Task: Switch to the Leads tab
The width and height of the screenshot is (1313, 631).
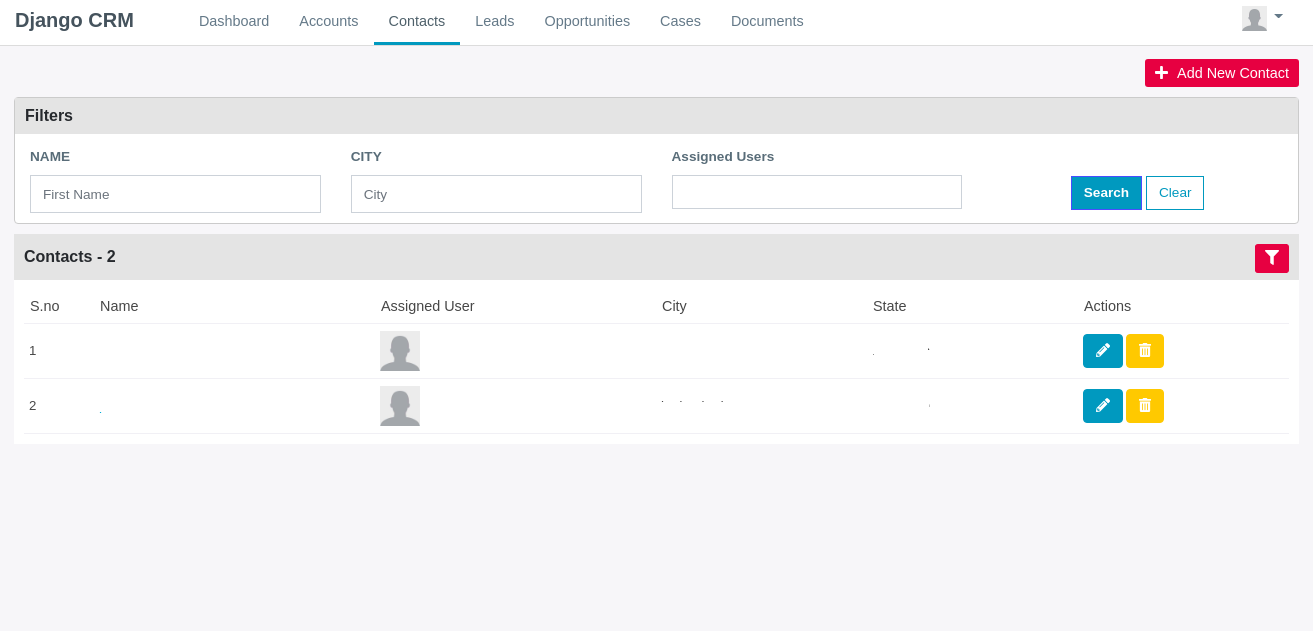Action: [x=495, y=21]
